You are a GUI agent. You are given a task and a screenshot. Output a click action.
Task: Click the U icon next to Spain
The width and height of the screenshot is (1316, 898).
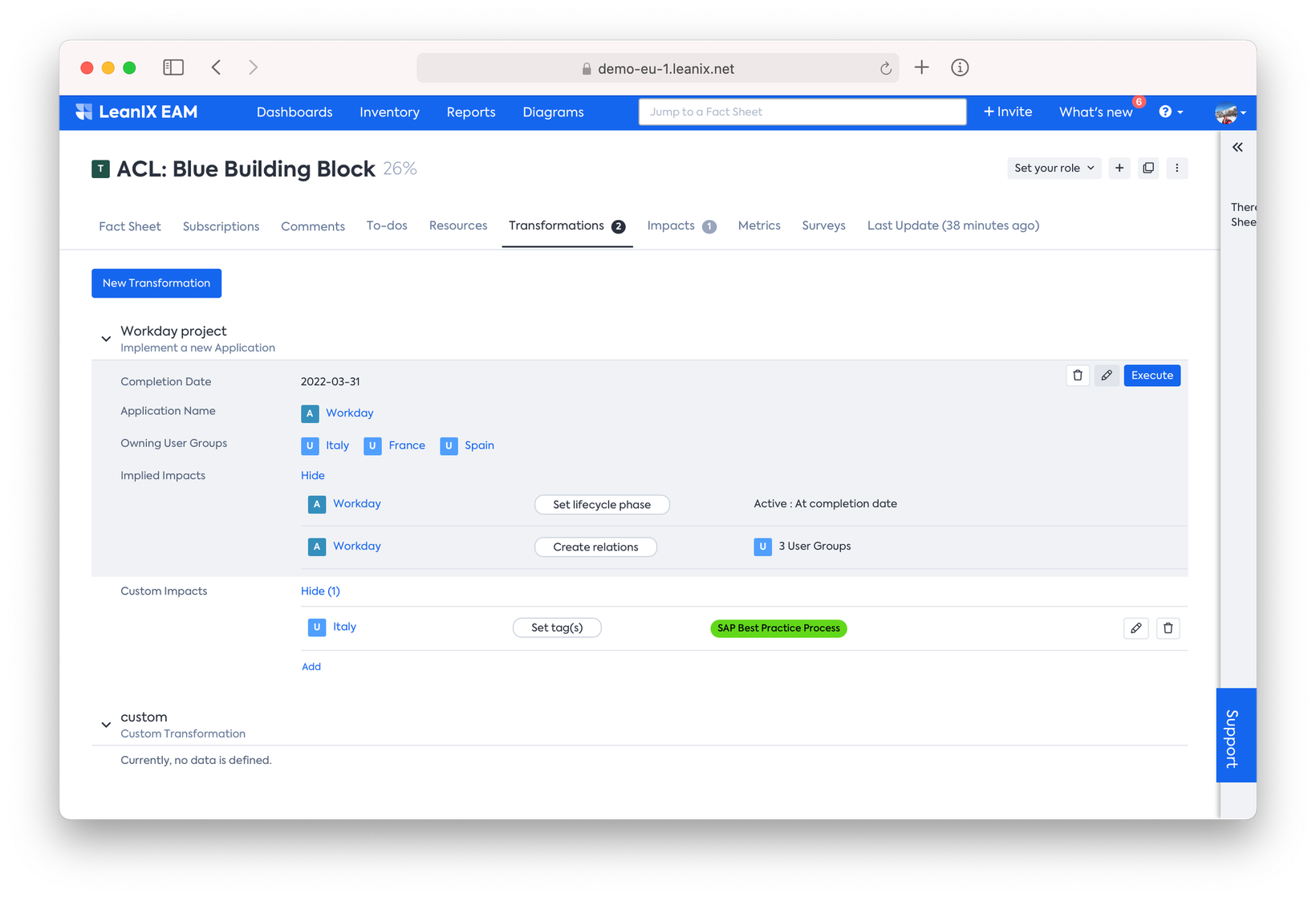pyautogui.click(x=449, y=445)
